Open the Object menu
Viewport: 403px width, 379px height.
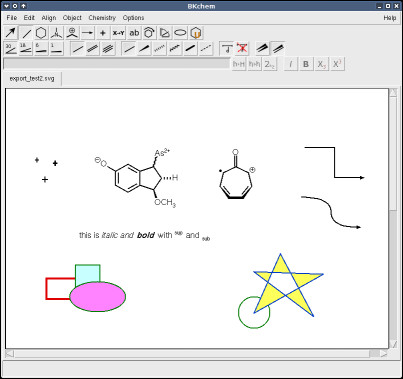click(x=72, y=18)
